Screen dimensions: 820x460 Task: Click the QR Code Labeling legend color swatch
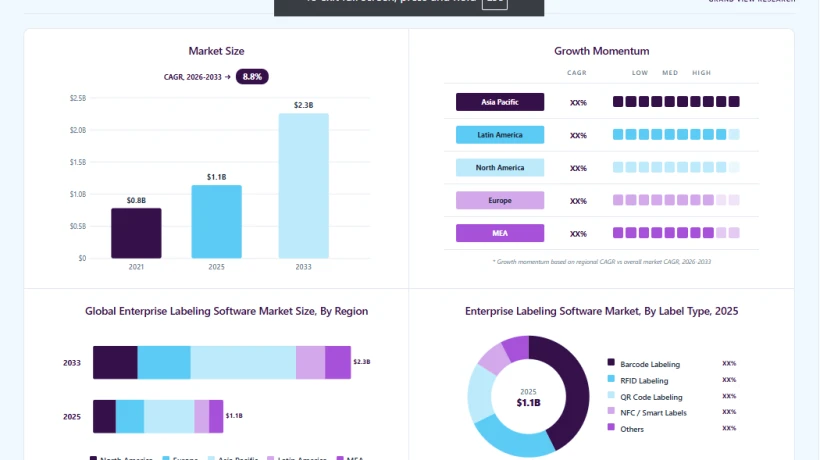tap(611, 395)
